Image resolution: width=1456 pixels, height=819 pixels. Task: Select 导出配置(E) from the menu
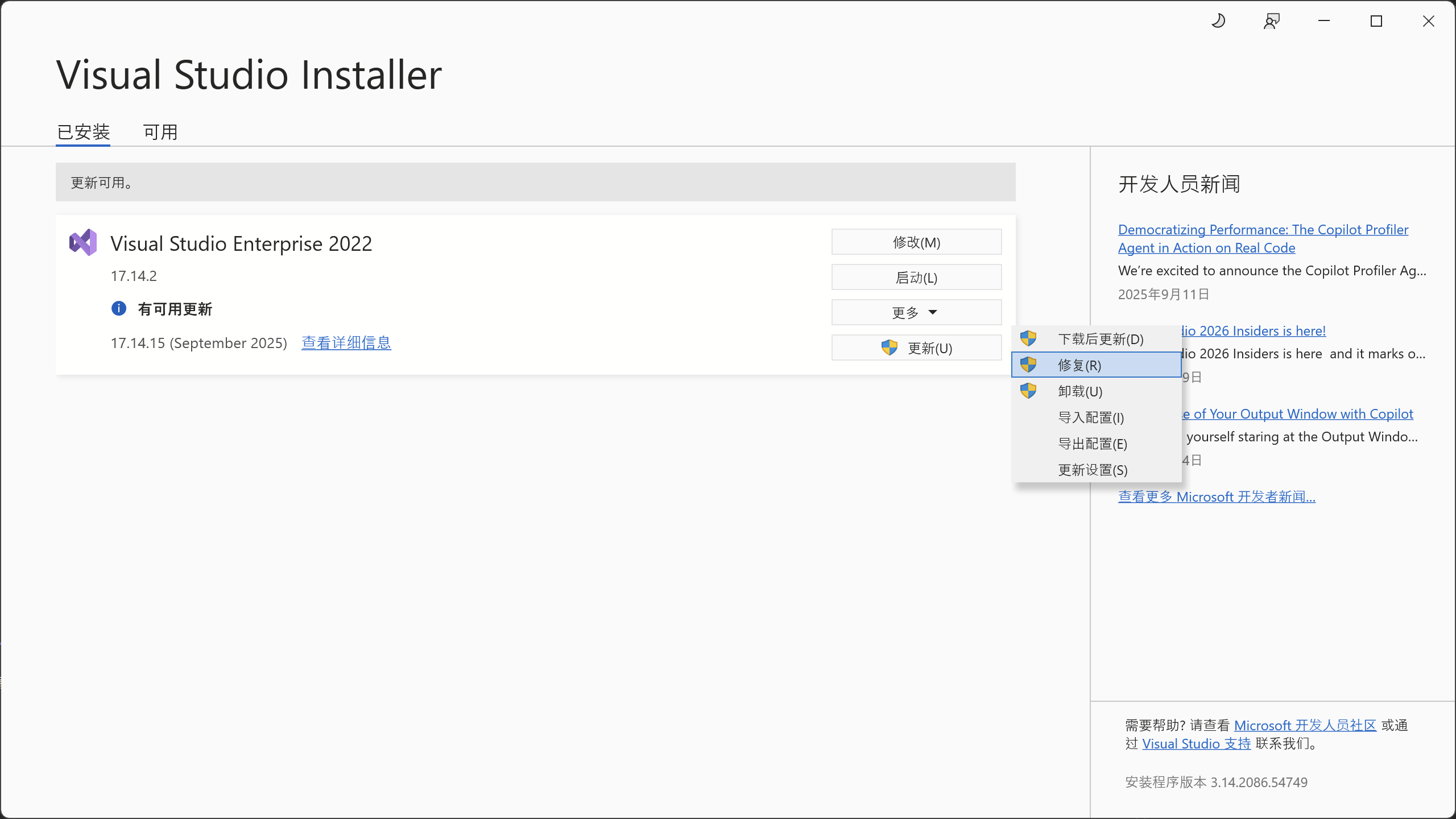click(x=1091, y=444)
